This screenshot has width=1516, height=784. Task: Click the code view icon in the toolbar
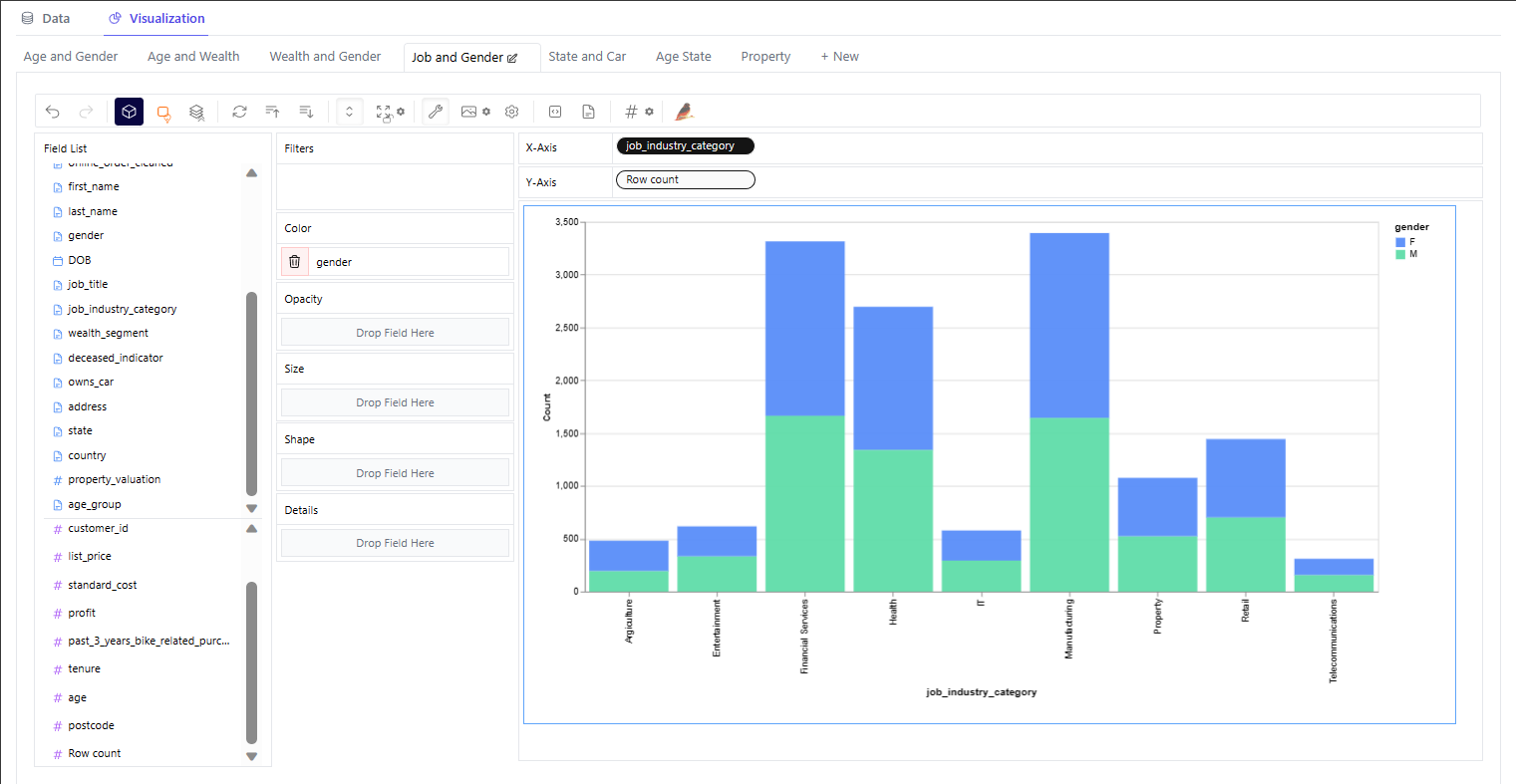pos(555,111)
